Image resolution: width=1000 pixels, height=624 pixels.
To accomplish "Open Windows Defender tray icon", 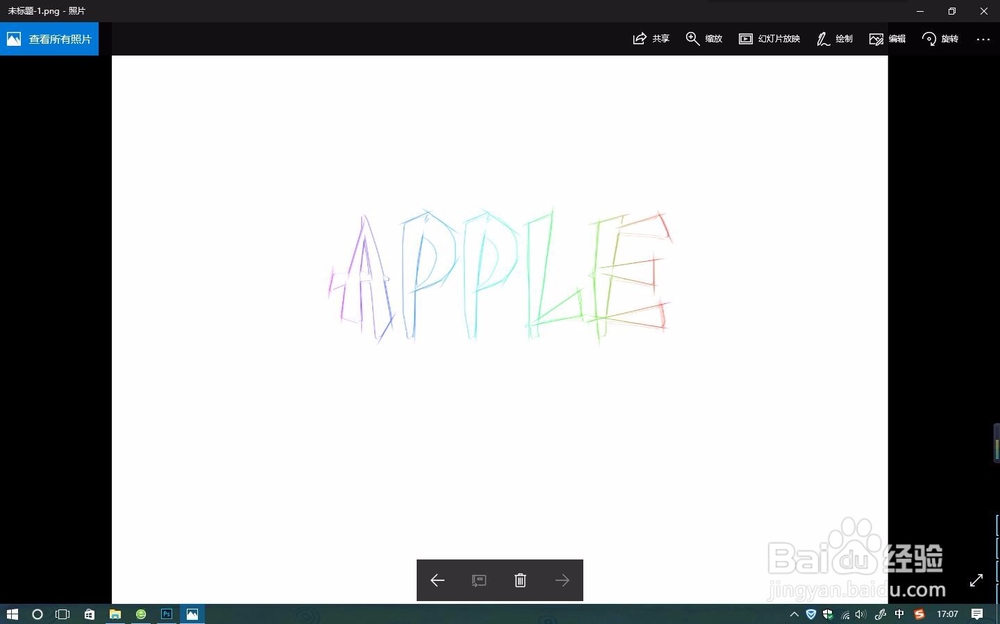I will click(828, 614).
